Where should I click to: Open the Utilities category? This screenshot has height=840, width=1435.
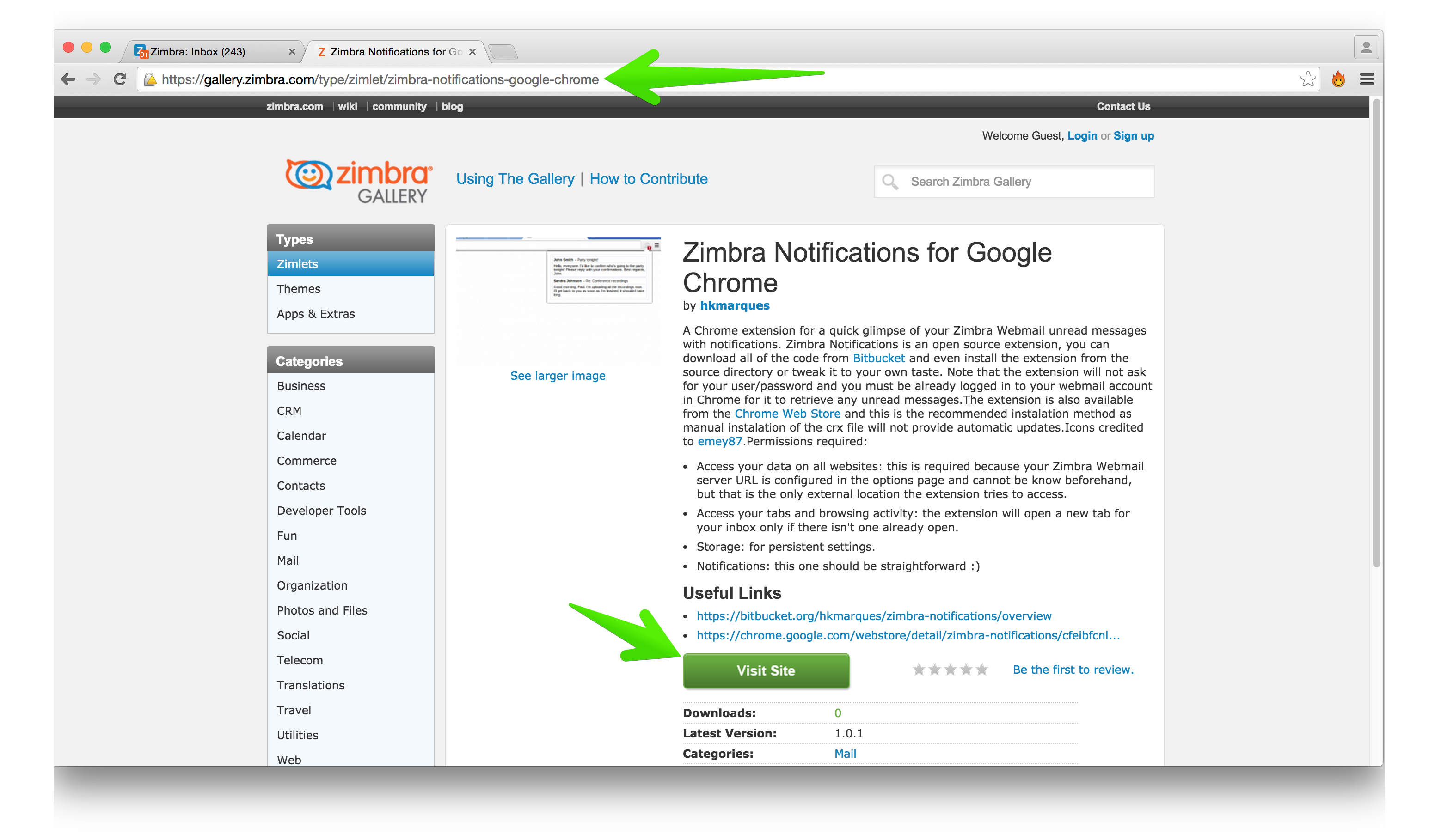pyautogui.click(x=350, y=735)
